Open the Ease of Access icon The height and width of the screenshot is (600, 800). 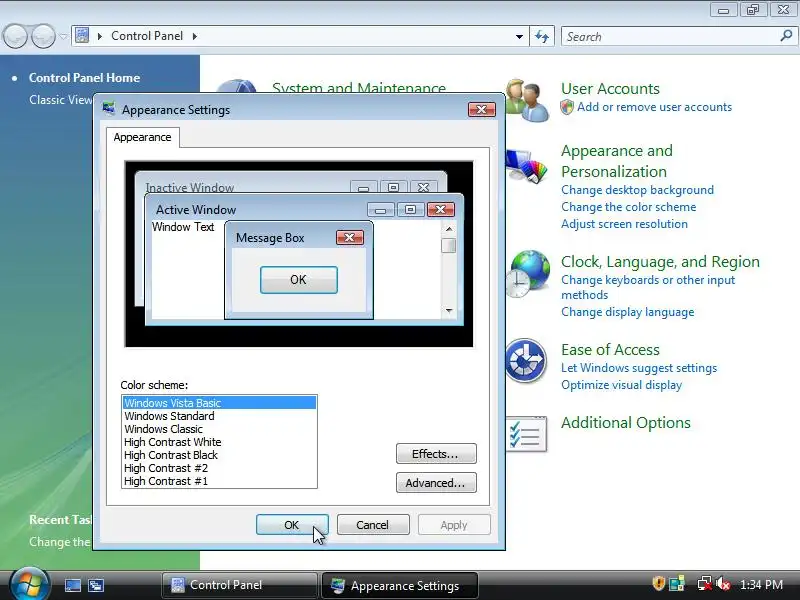[x=526, y=361]
